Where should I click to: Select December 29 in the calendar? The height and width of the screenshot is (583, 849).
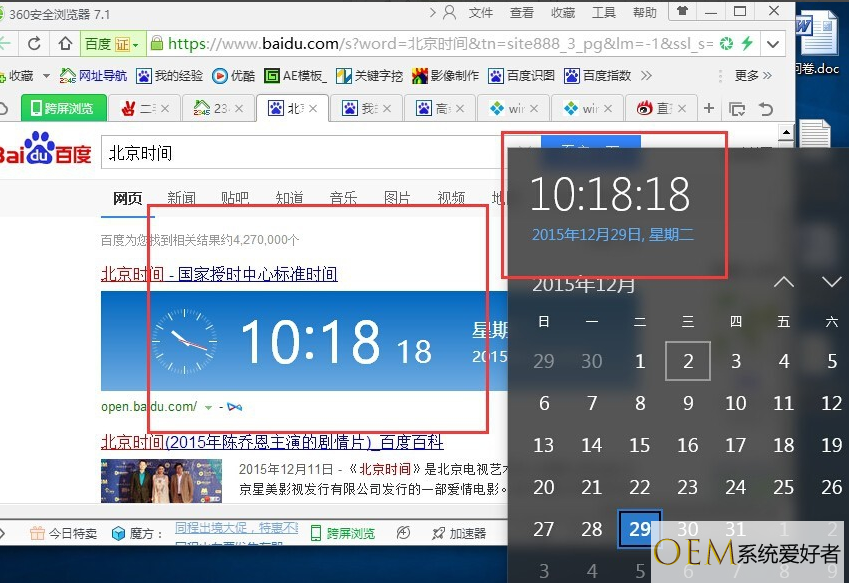[640, 529]
